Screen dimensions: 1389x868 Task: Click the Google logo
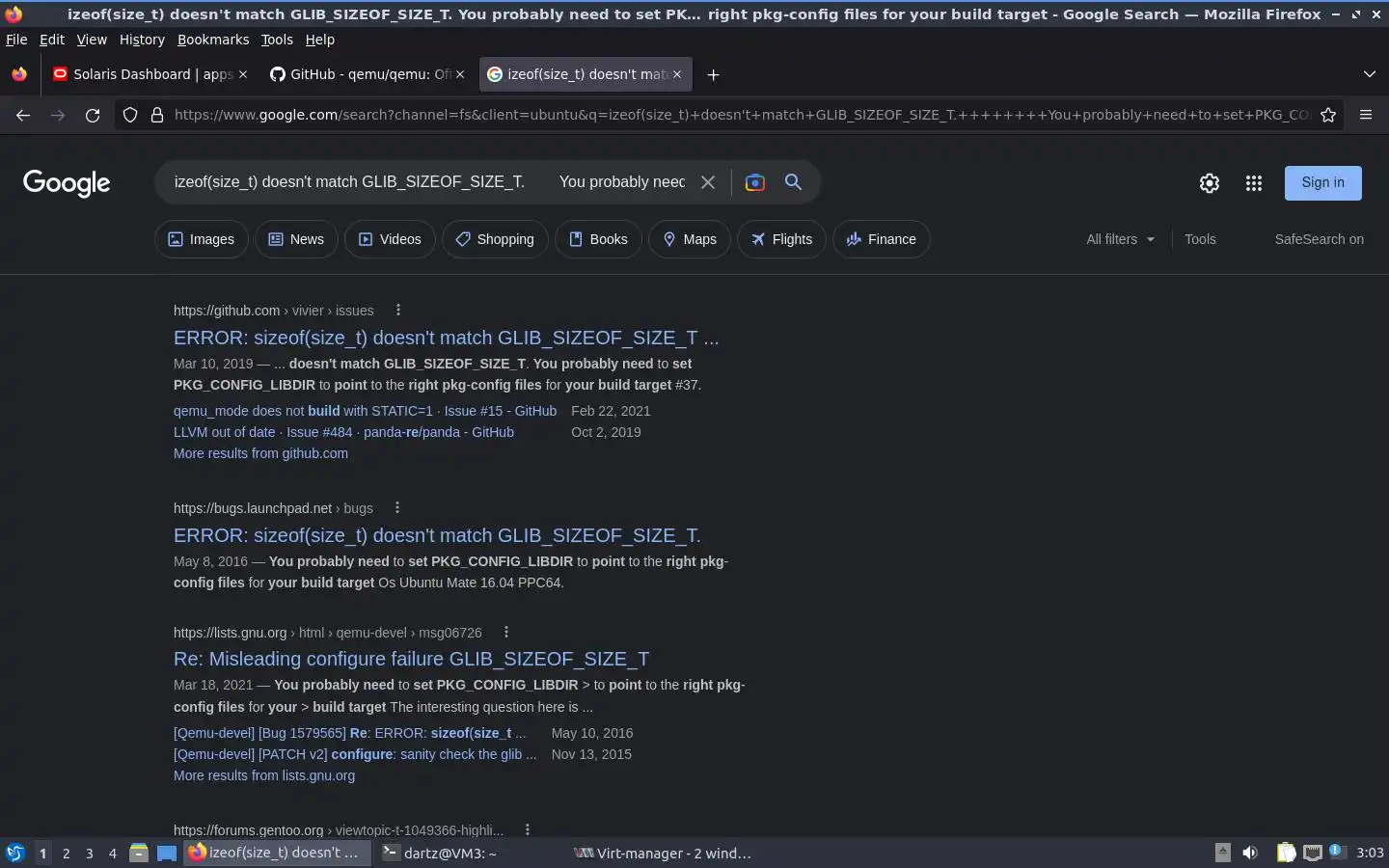point(67,182)
